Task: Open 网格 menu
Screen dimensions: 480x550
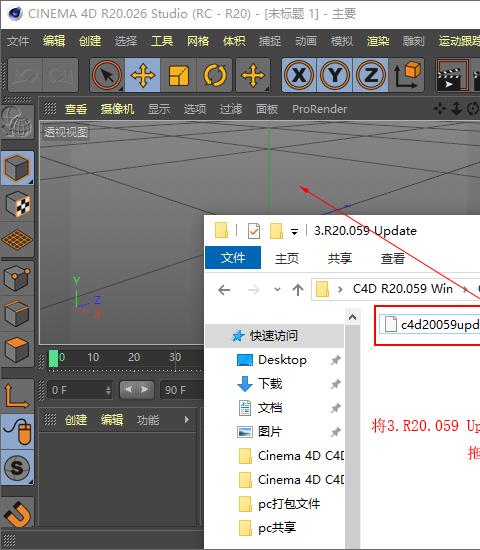Action: (198, 41)
